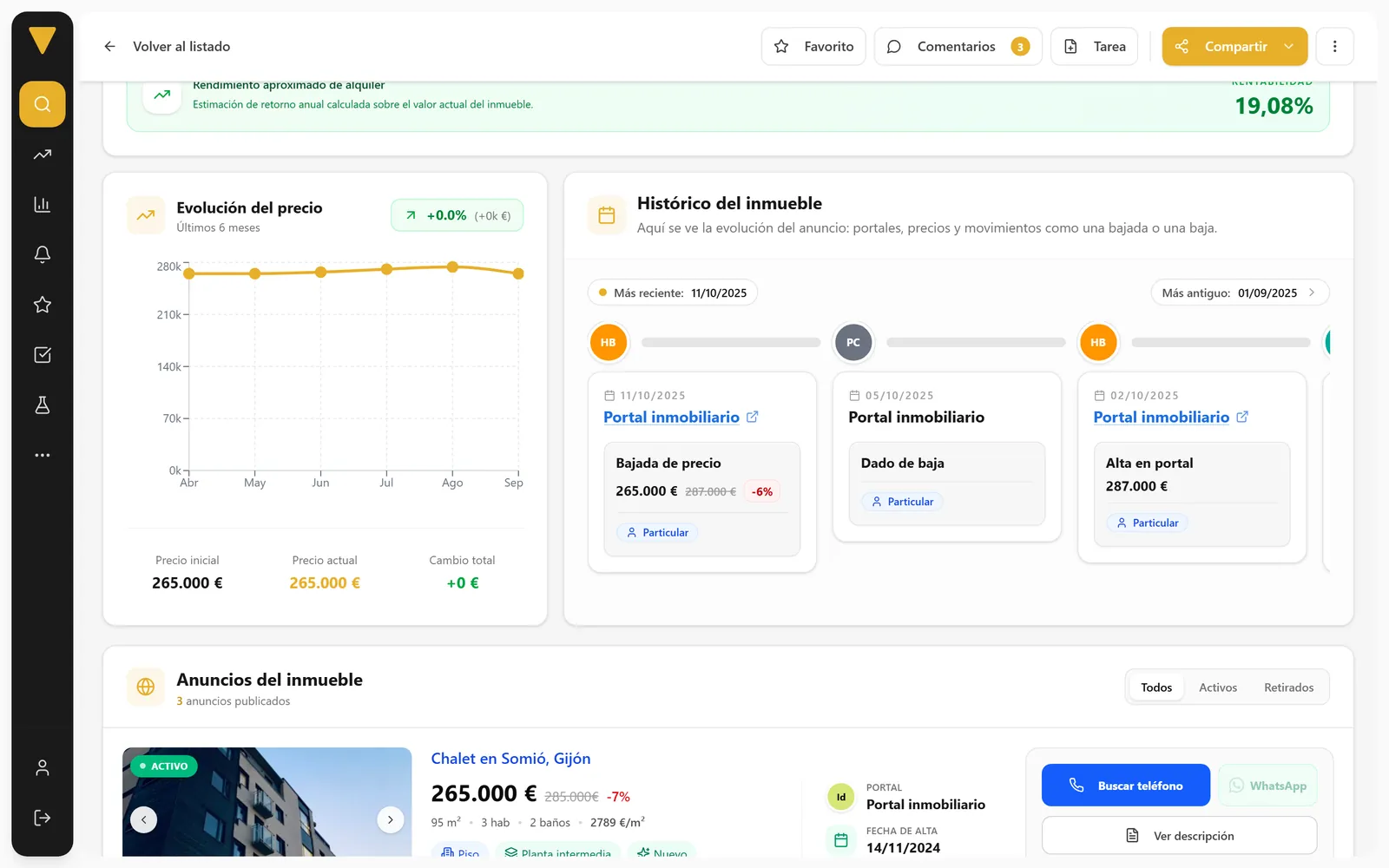
Task: Jump to Más antiguo 01/09/2025 chevron
Action: (1312, 293)
